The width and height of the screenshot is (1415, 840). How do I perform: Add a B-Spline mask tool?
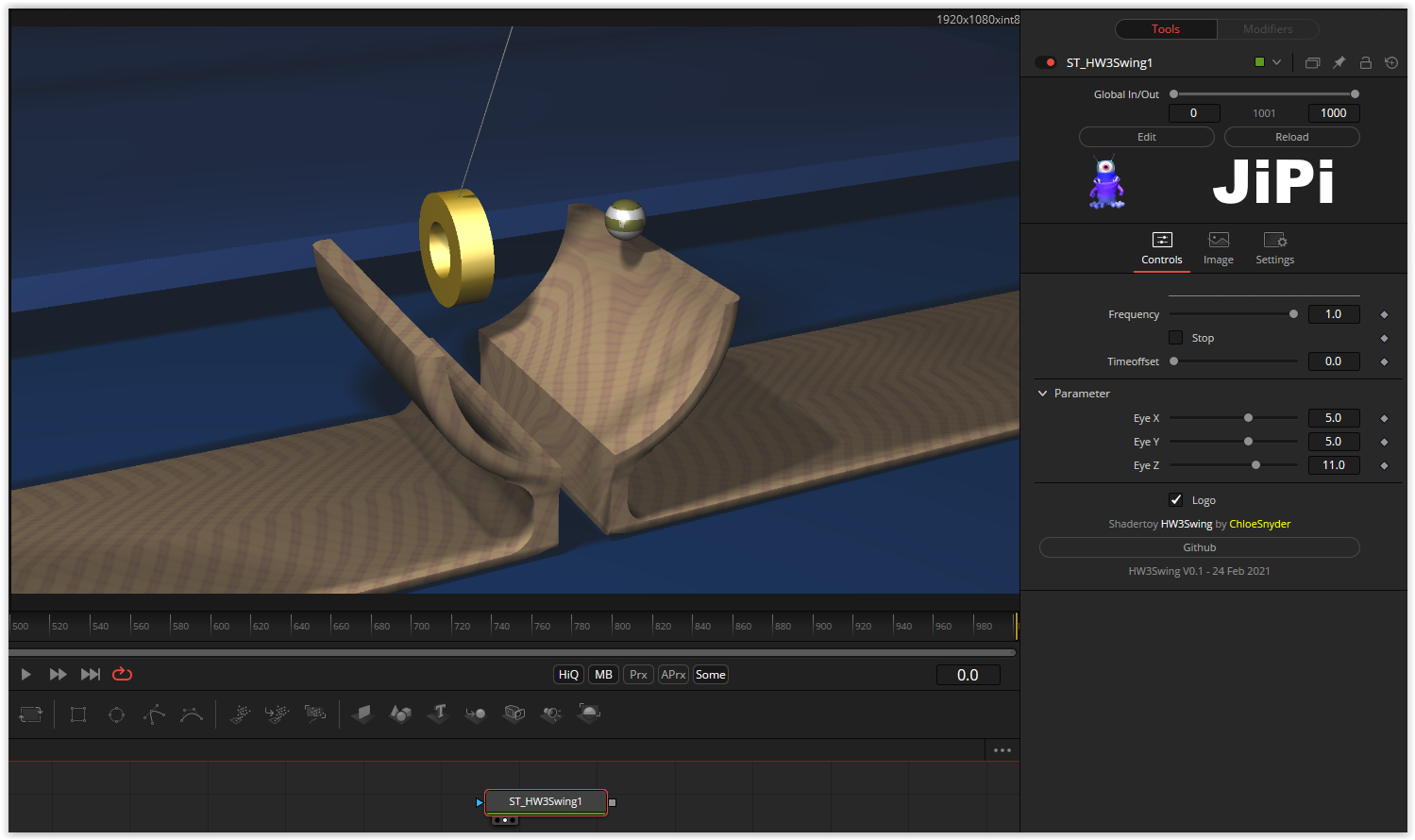click(x=192, y=714)
